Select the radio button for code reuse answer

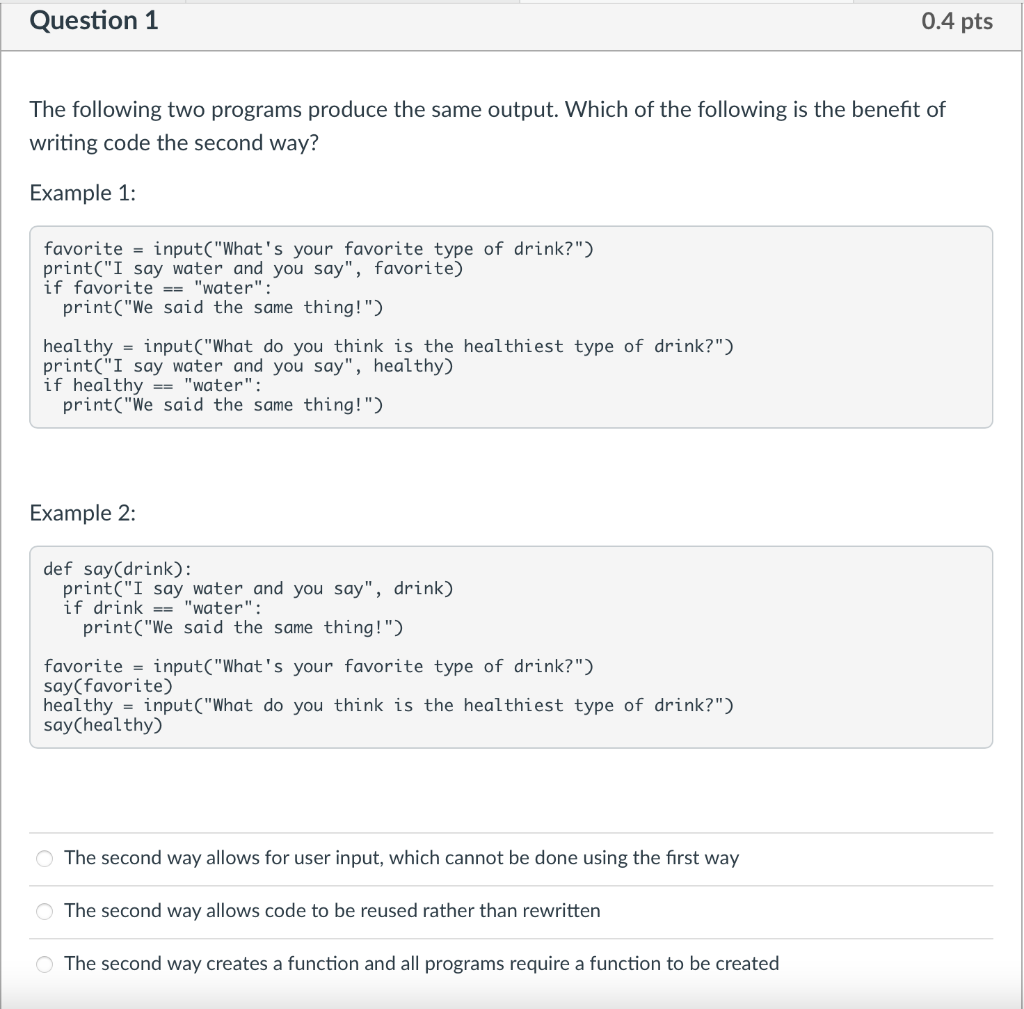coord(44,911)
